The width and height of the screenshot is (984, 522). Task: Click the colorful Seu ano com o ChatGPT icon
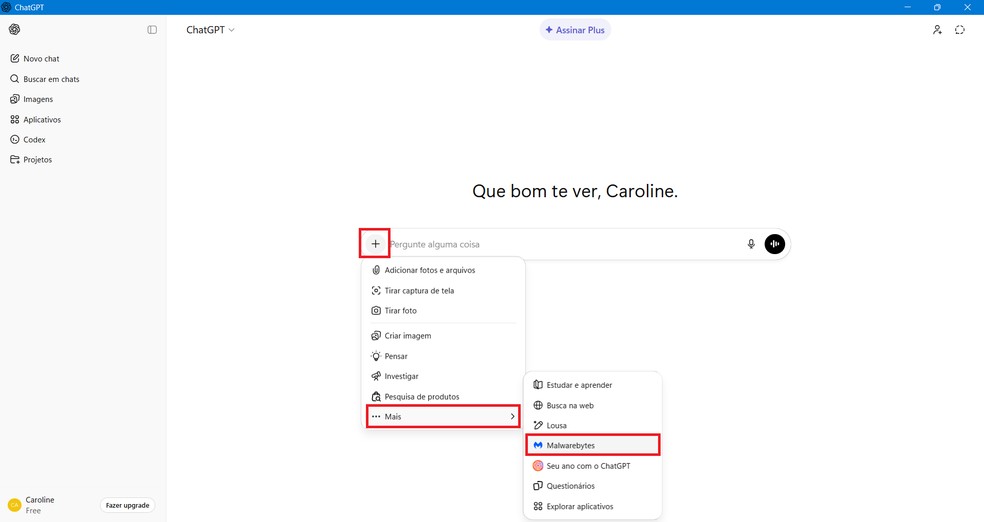538,466
